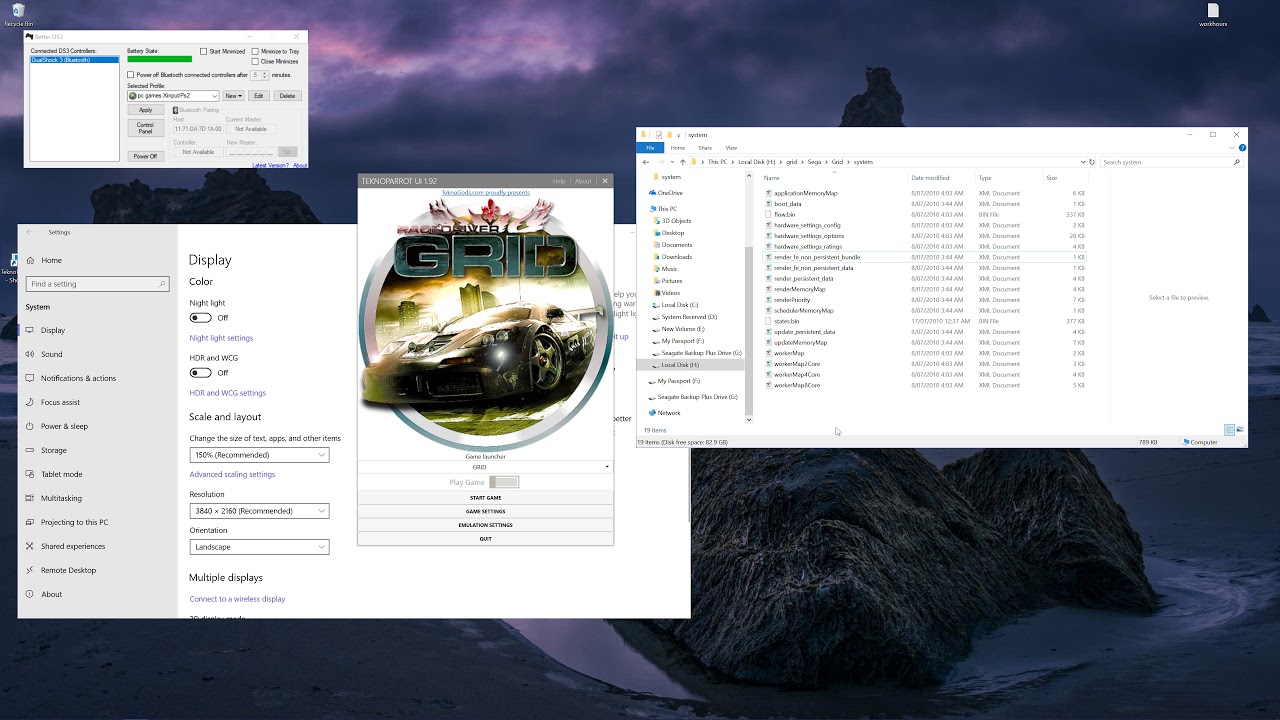Open View tab in Explorer ribbon
The height and width of the screenshot is (720, 1280).
(x=731, y=148)
